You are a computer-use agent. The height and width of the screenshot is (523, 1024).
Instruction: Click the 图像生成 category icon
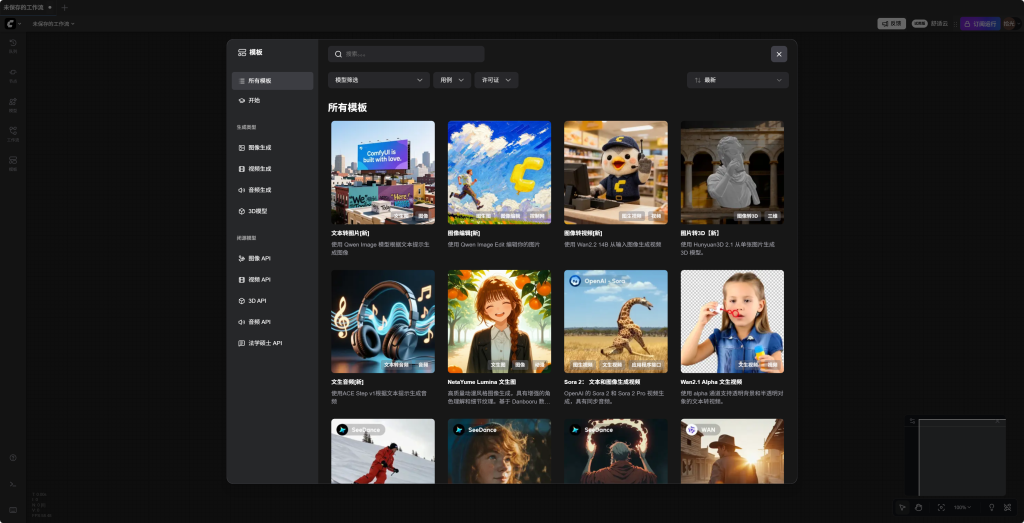point(242,148)
